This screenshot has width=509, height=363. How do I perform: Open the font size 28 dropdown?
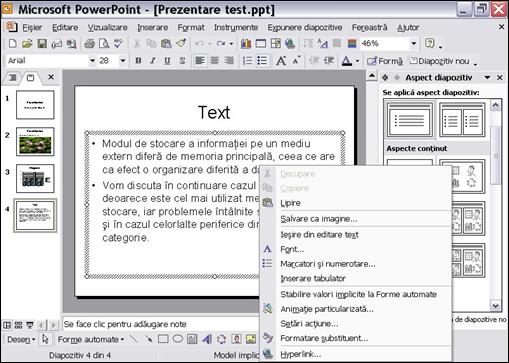[x=123, y=61]
